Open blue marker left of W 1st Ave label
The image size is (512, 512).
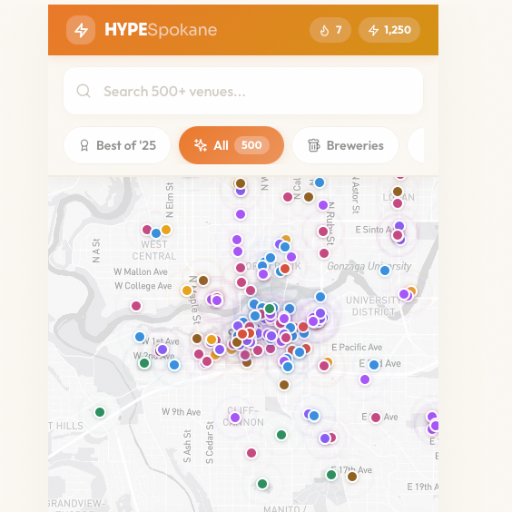point(140,337)
